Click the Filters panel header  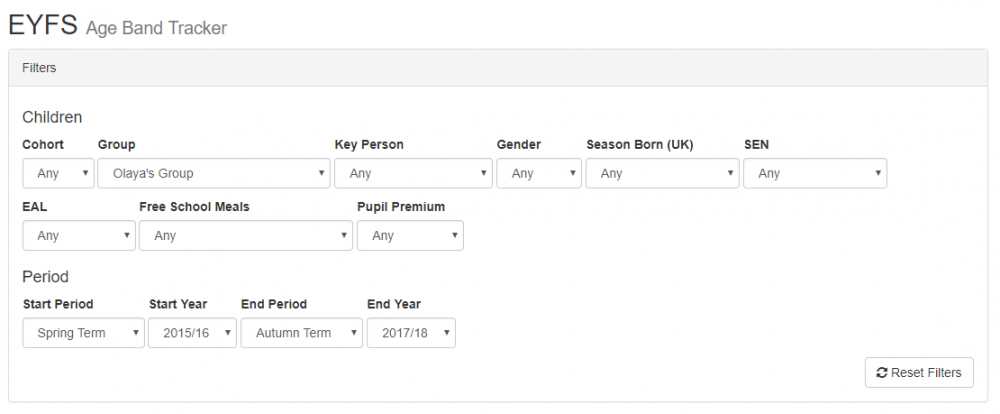pos(497,68)
